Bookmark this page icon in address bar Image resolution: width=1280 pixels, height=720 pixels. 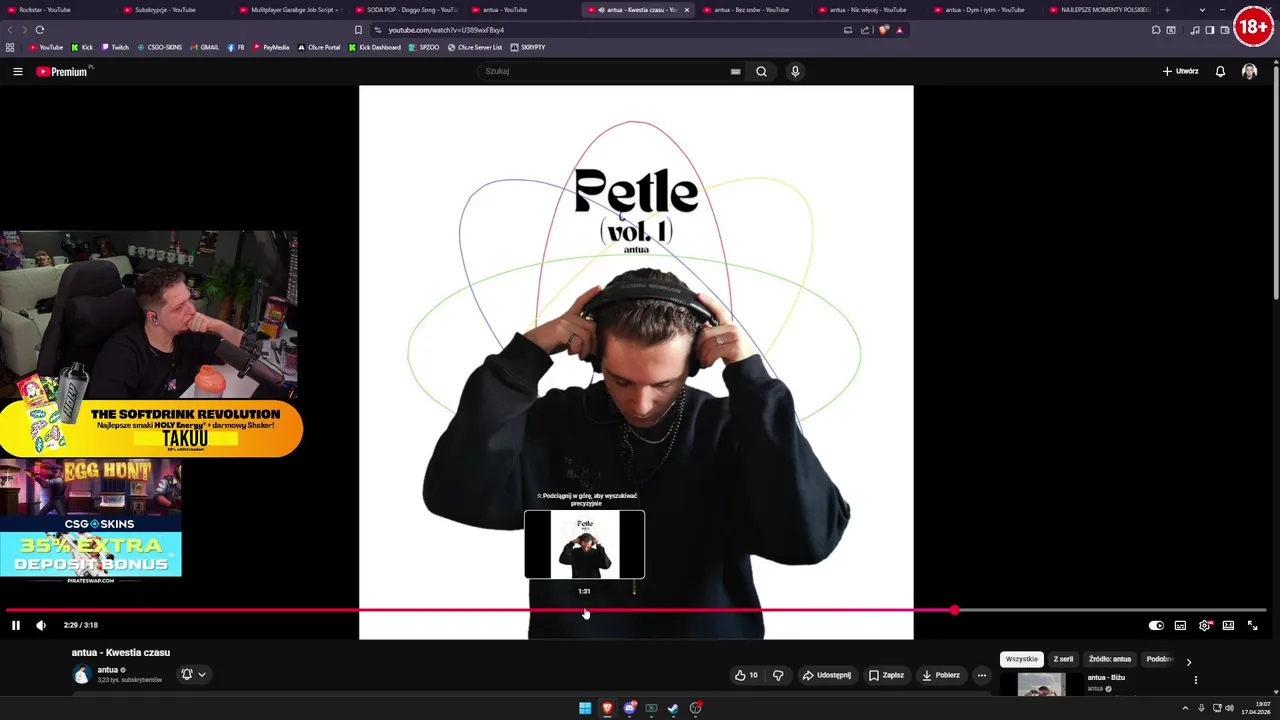(x=358, y=30)
